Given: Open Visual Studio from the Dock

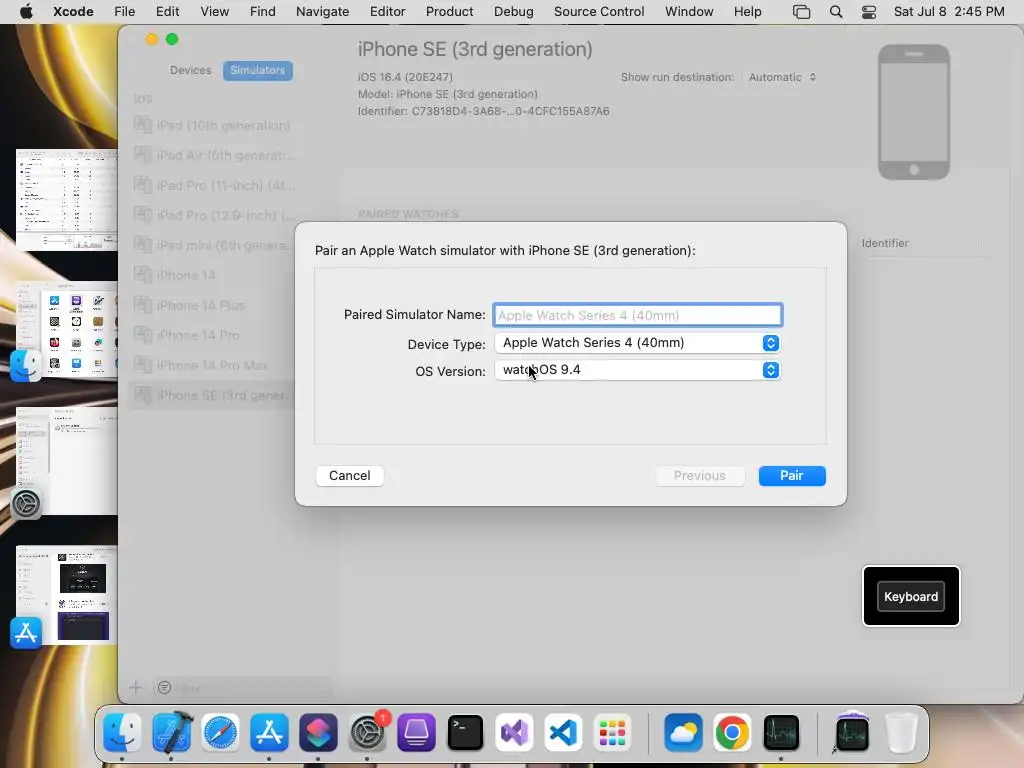Looking at the screenshot, I should pos(514,732).
